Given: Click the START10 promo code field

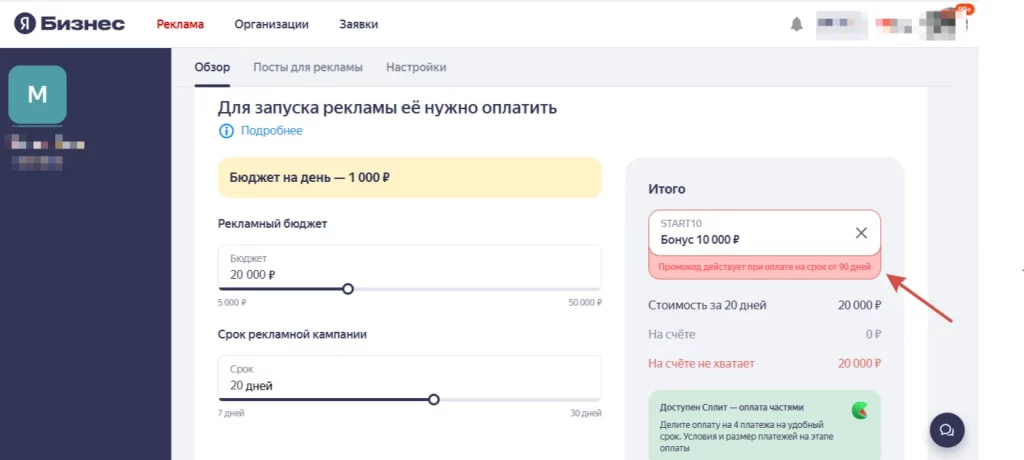Looking at the screenshot, I should point(764,233).
